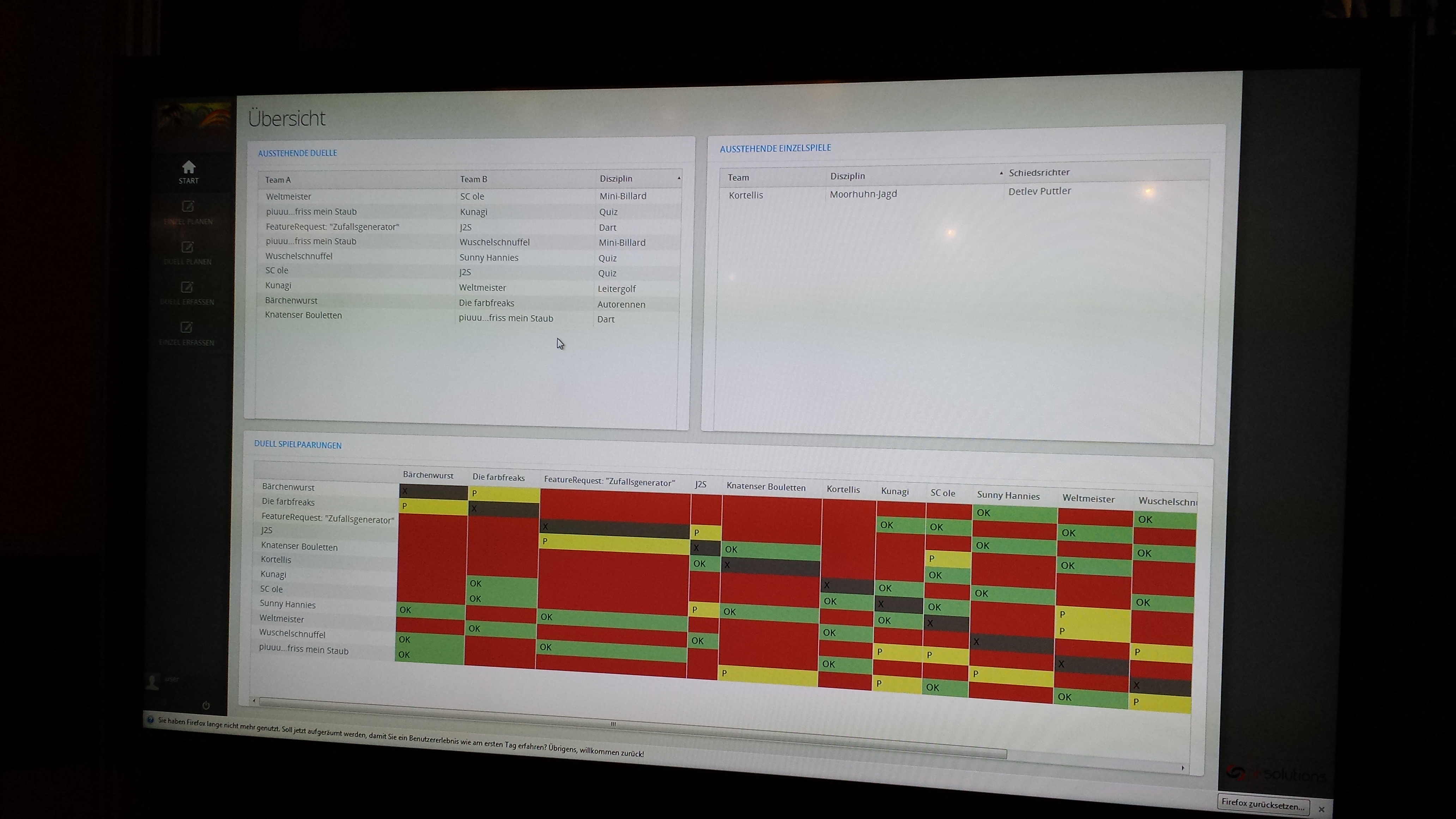Image resolution: width=1456 pixels, height=819 pixels.
Task: Open the Start home icon
Action: [x=188, y=167]
